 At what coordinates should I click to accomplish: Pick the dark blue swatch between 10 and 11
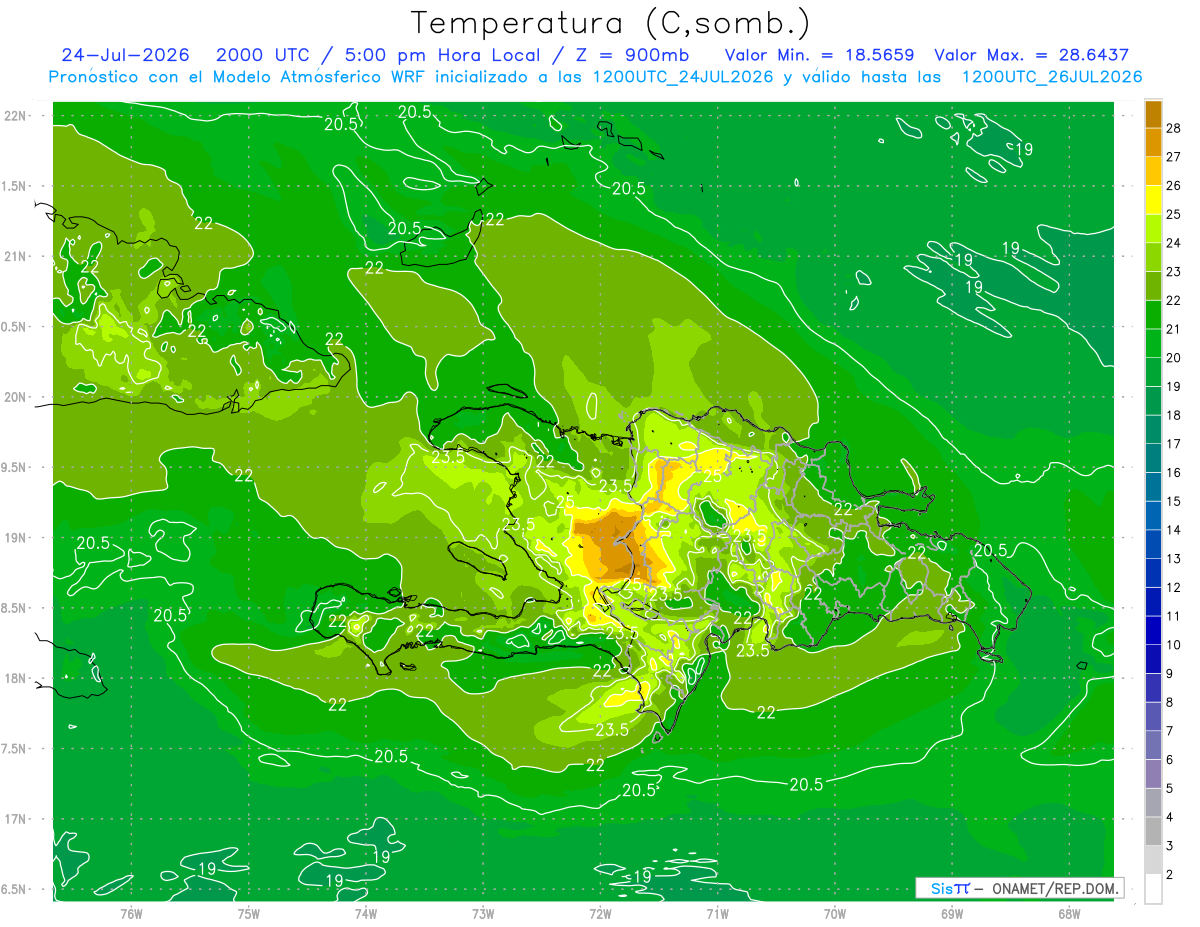(1153, 631)
